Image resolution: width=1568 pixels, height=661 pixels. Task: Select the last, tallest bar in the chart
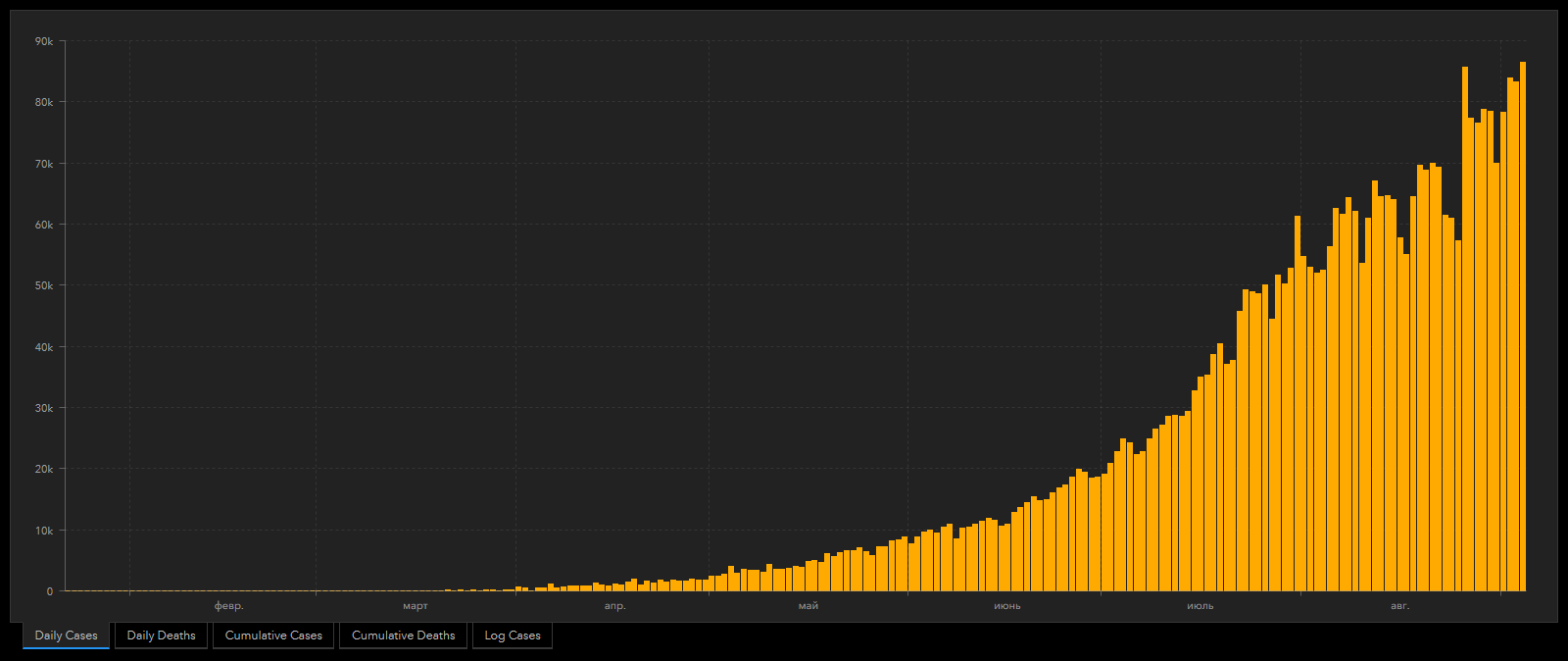pyautogui.click(x=1523, y=327)
